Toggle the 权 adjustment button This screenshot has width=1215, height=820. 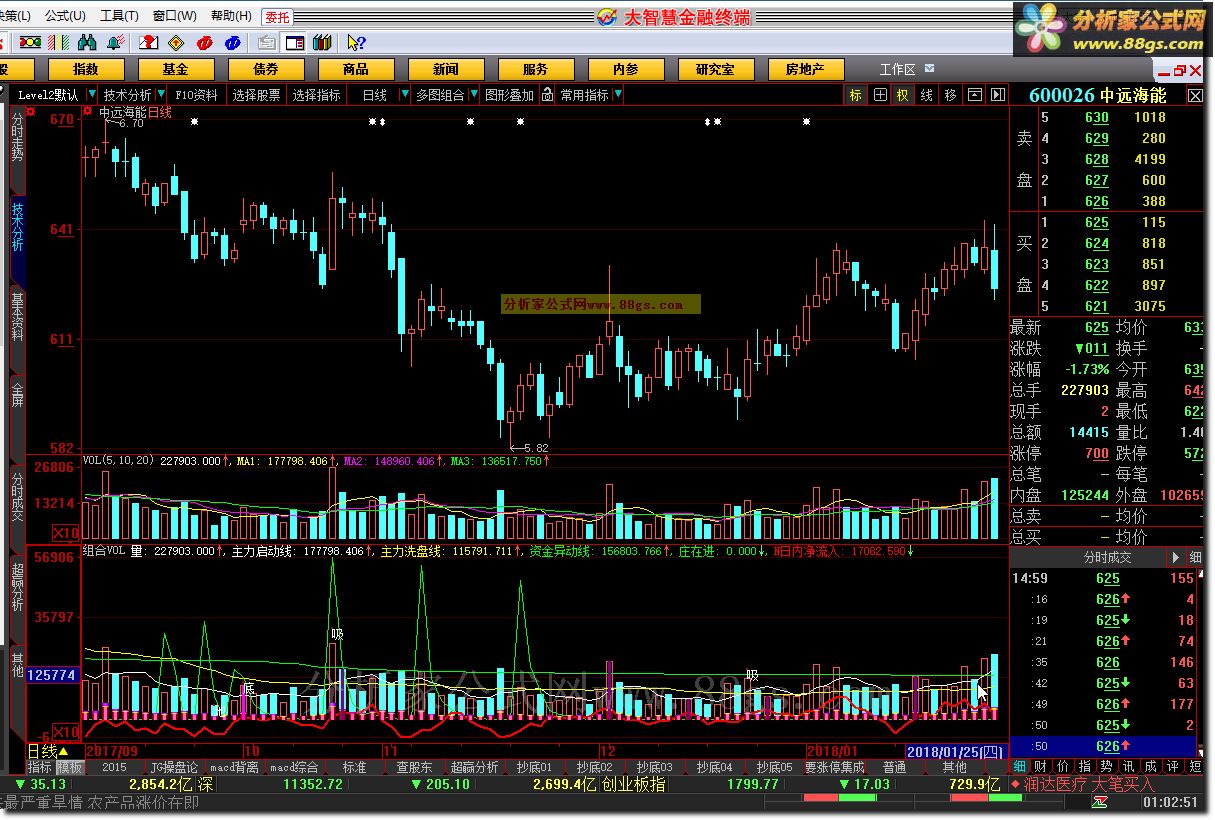point(903,95)
